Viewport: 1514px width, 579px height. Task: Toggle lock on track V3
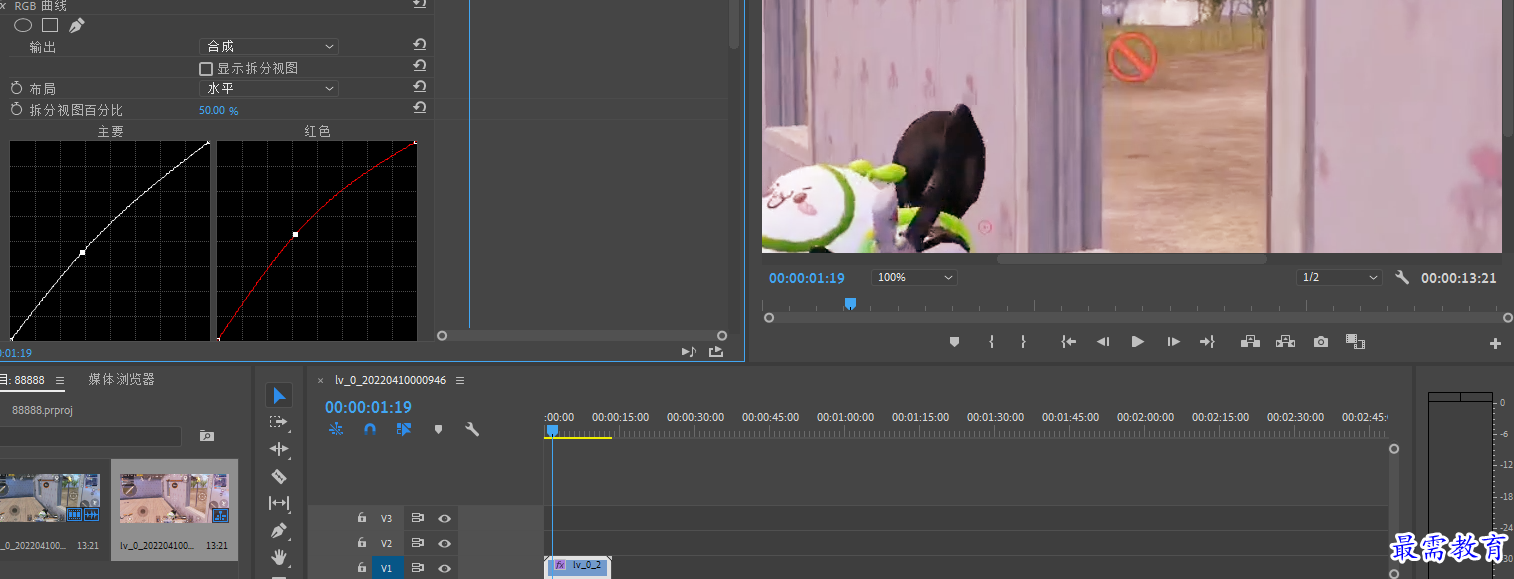coord(362,518)
